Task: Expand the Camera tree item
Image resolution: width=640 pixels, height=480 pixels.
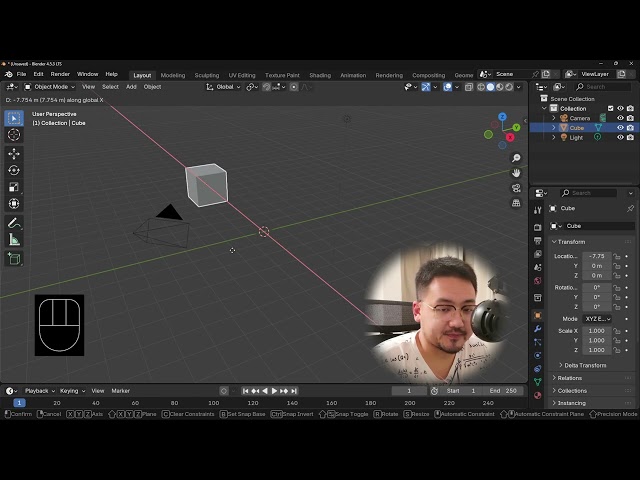Action: [x=554, y=118]
